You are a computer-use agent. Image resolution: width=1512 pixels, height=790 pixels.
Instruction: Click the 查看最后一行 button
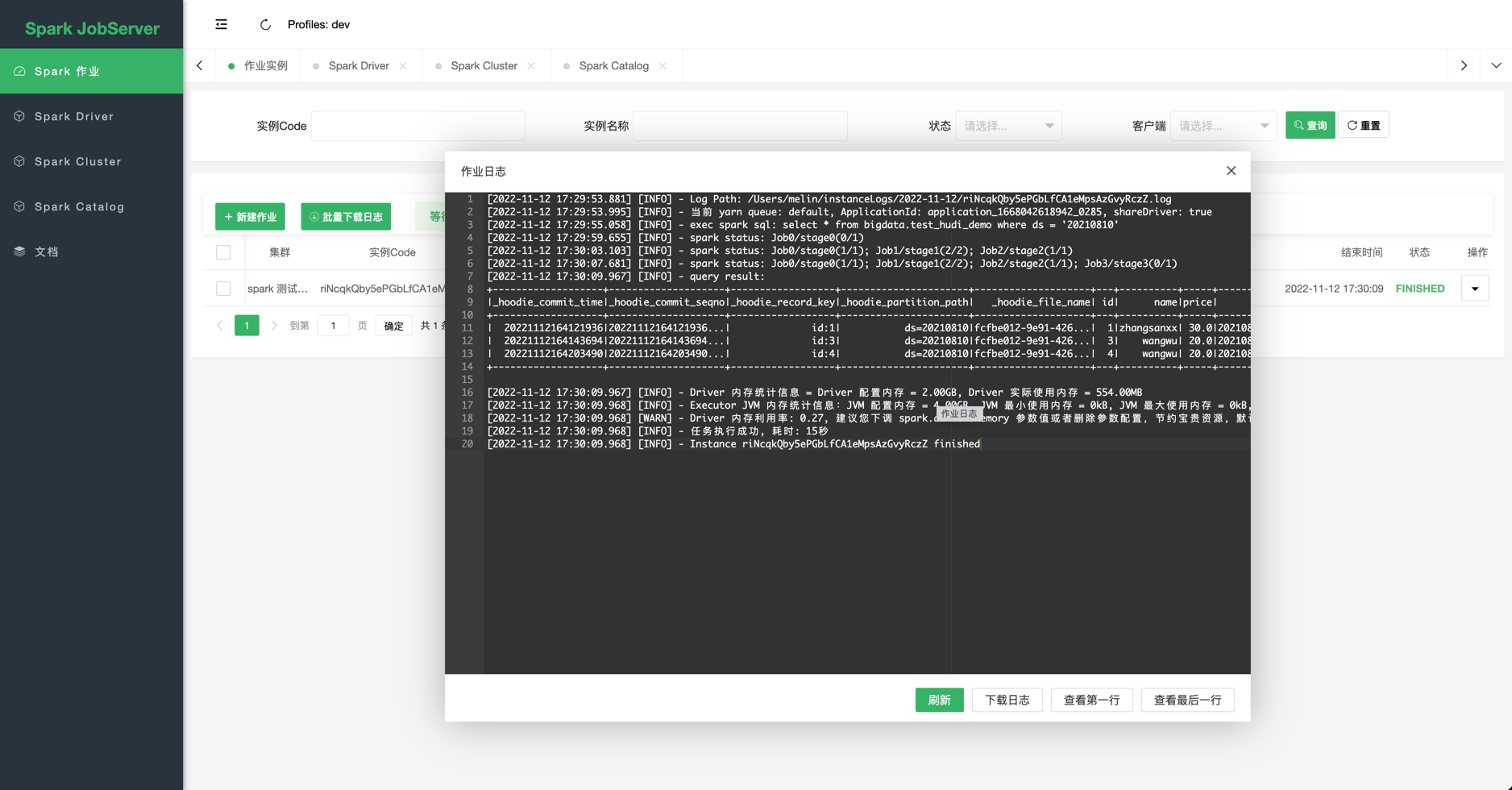[1187, 700]
